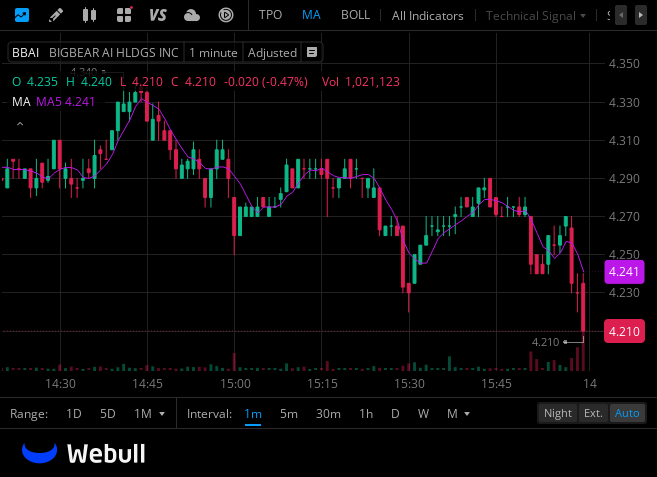Select the 1h interval

click(x=366, y=414)
